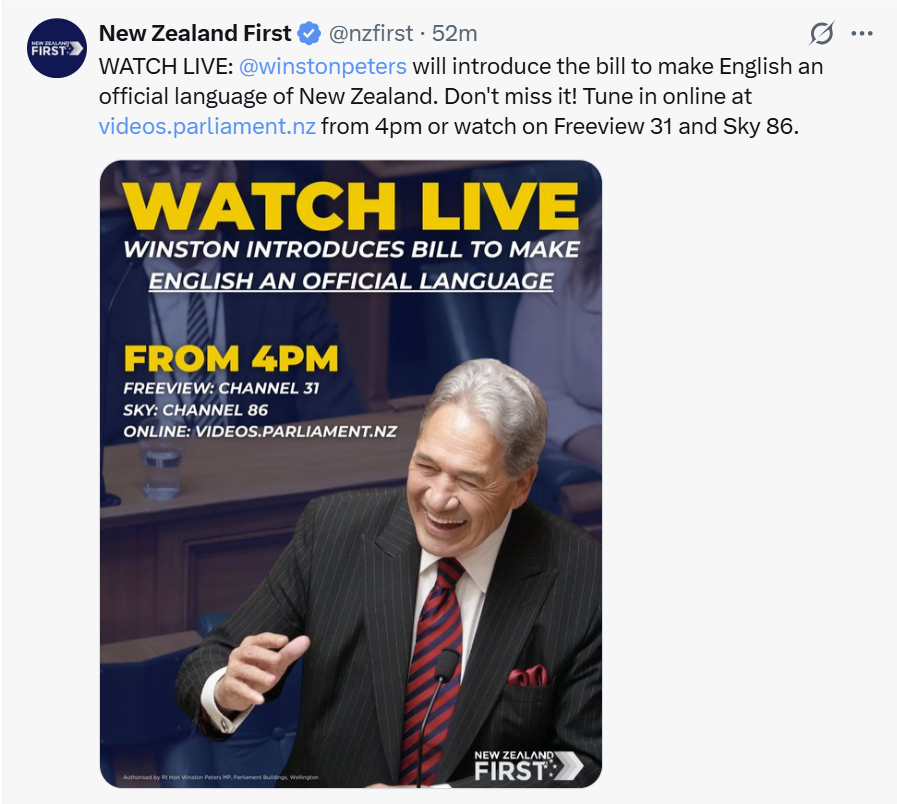Follow the @winstonpeters mention link

click(323, 66)
